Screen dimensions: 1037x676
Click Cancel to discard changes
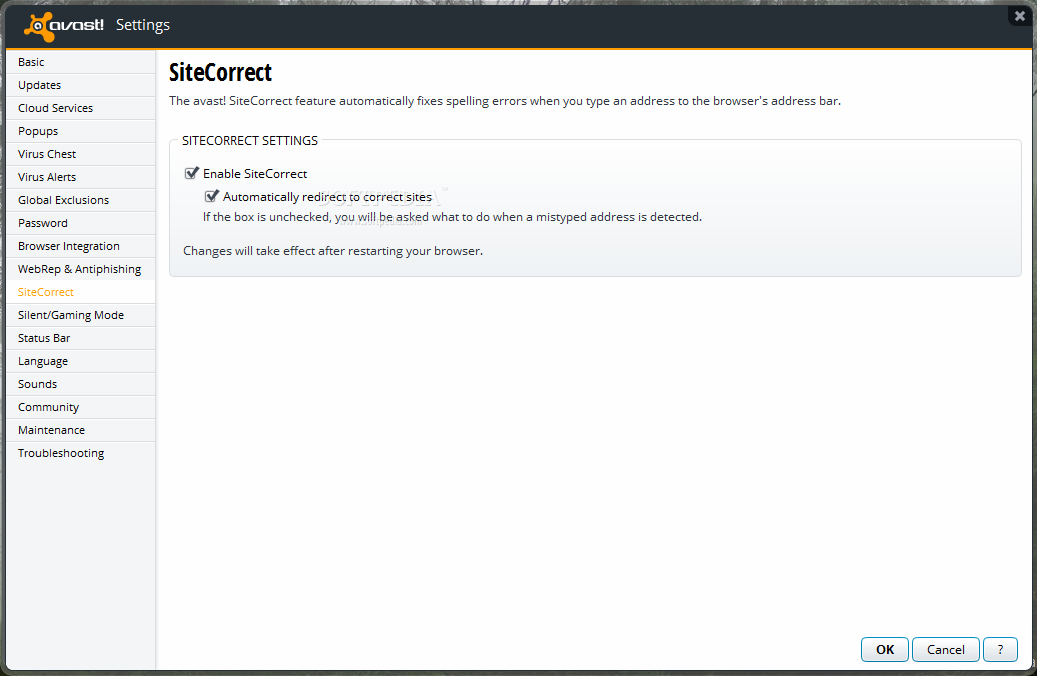point(945,650)
